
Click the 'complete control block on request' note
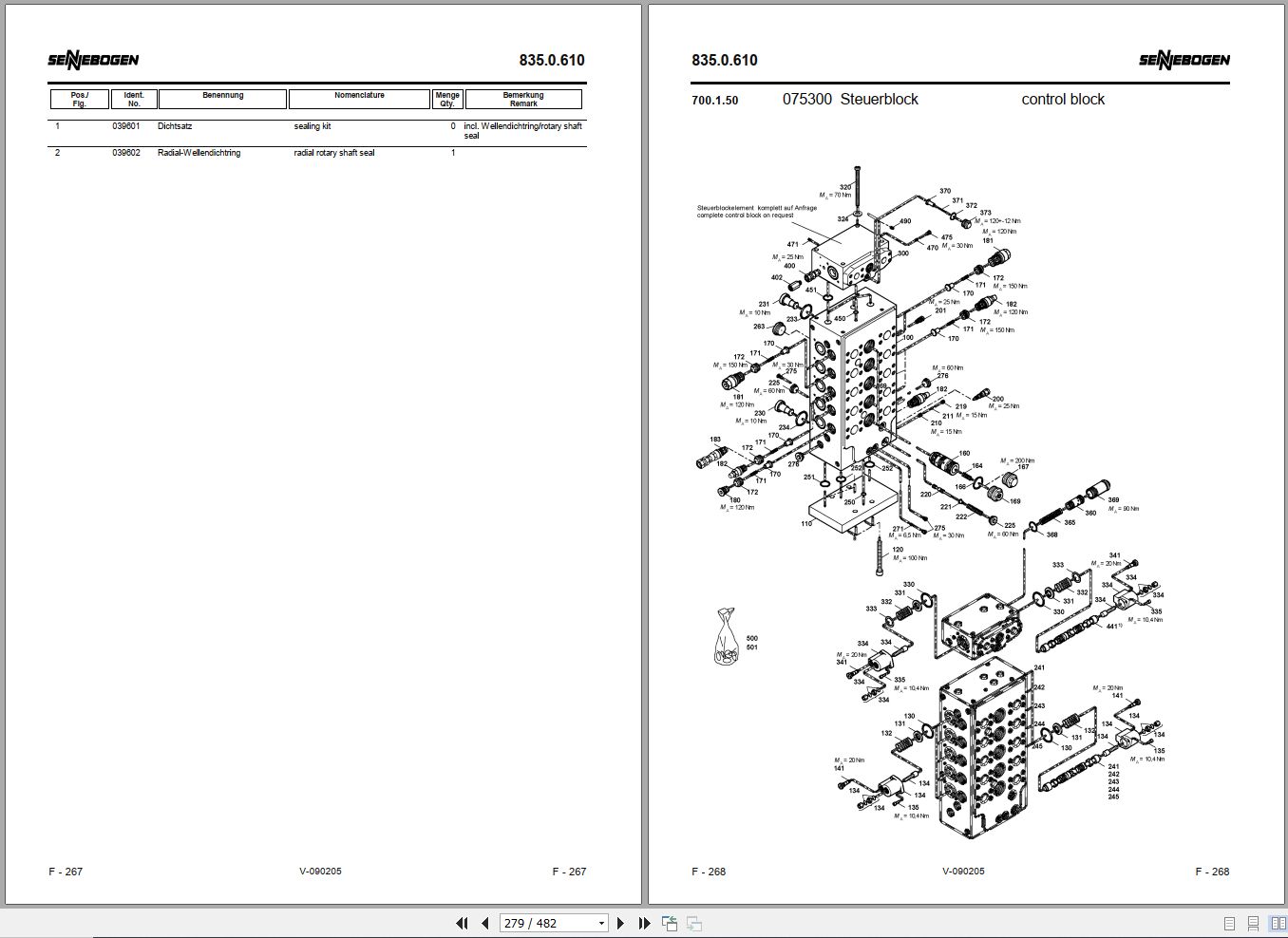tap(745, 216)
